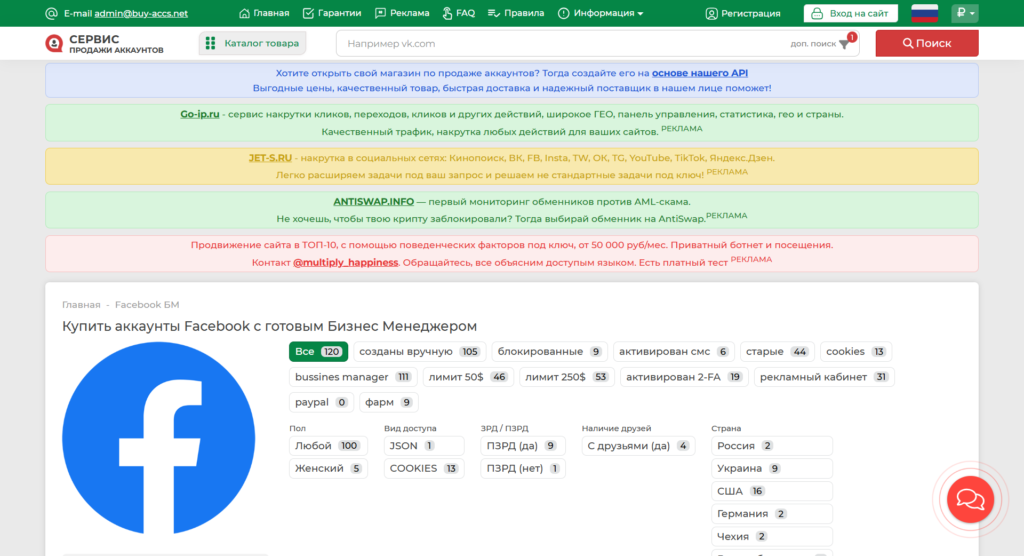Choose Женский under Пол
This screenshot has width=1024, height=556.
[x=328, y=468]
